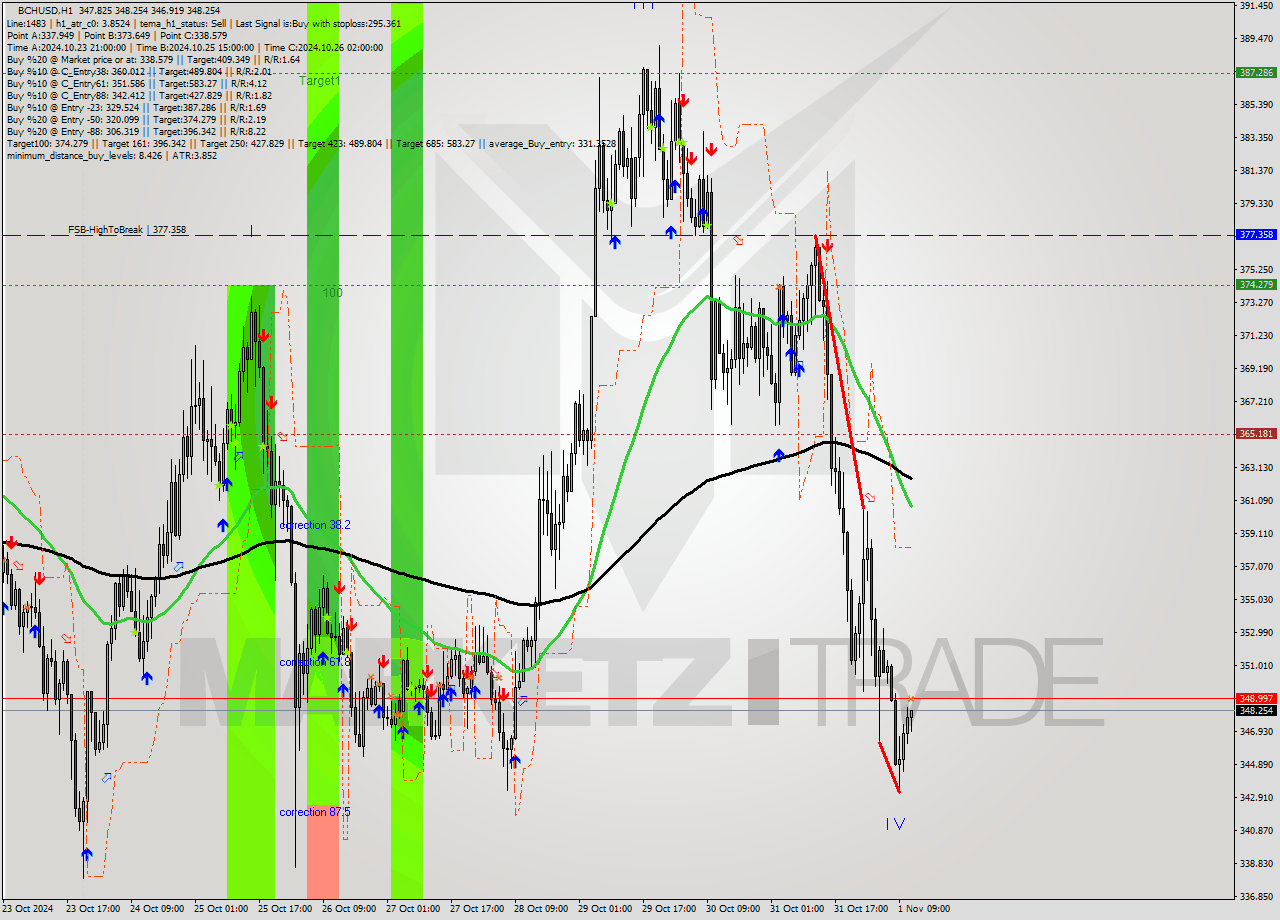Click the red 365.181 price tag

[1256, 434]
